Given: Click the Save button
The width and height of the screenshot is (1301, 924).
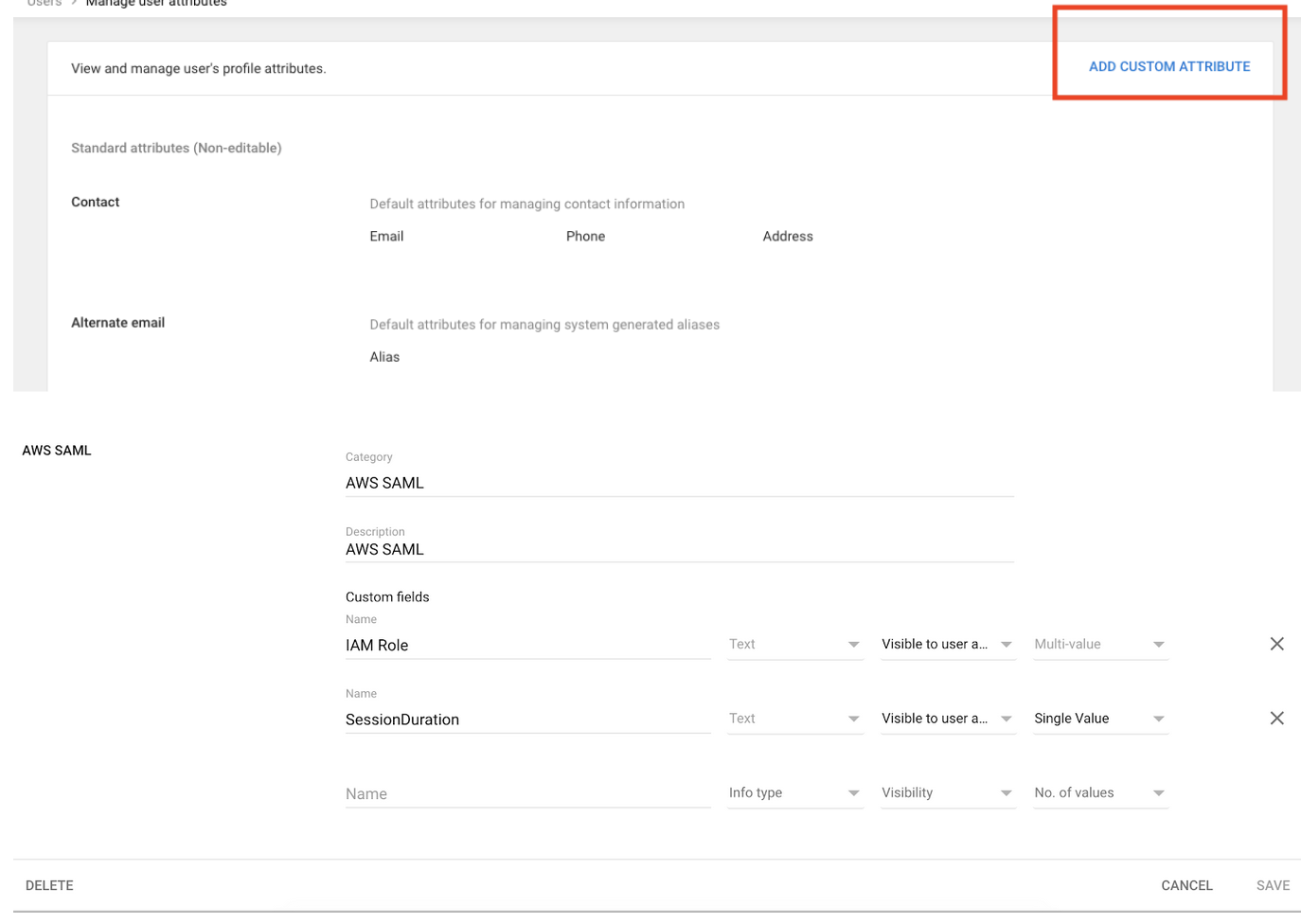Looking at the screenshot, I should (x=1273, y=885).
